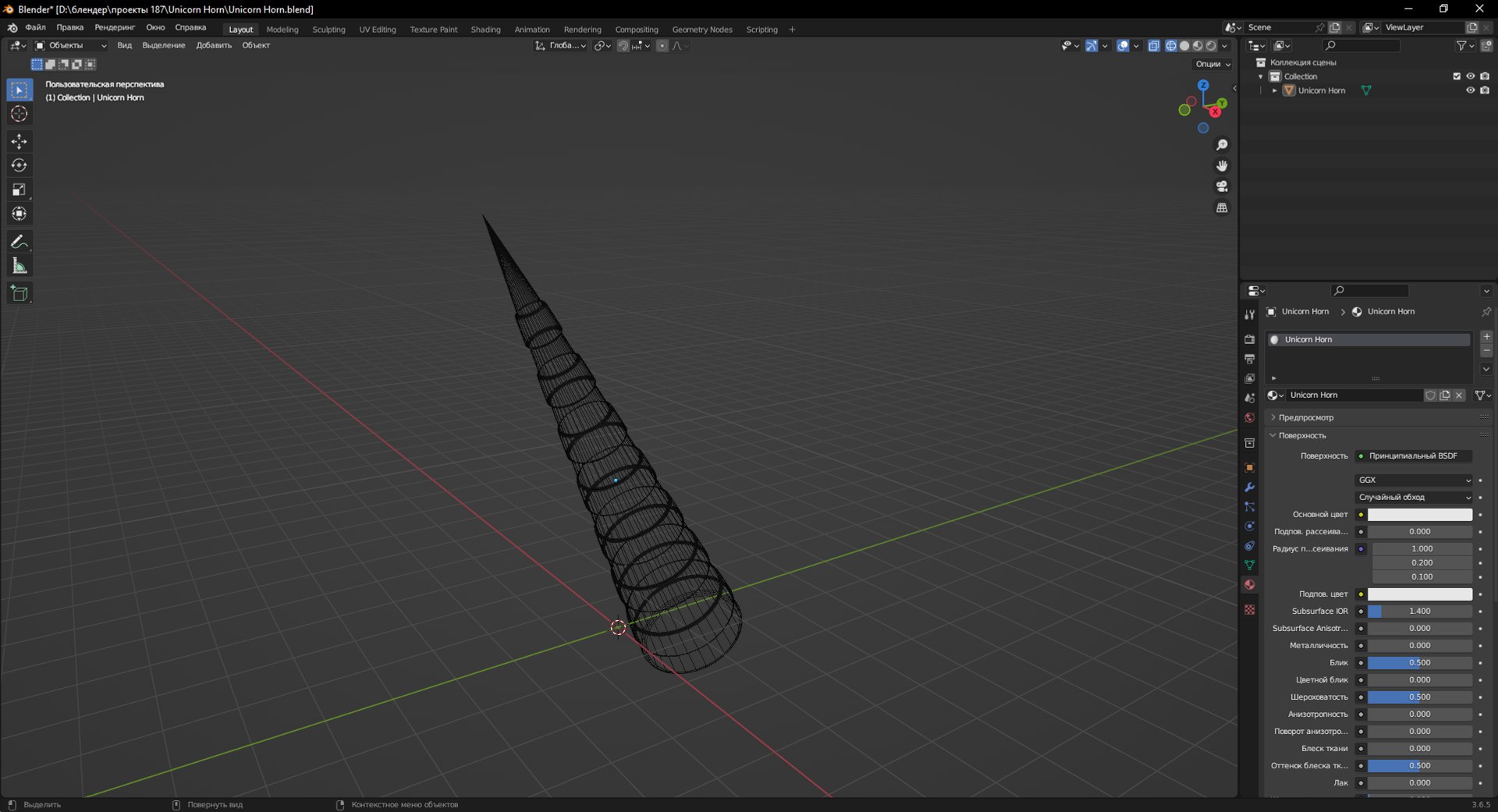Toggle viewport overlays display
Screen dimensions: 1498x812
[x=1123, y=46]
